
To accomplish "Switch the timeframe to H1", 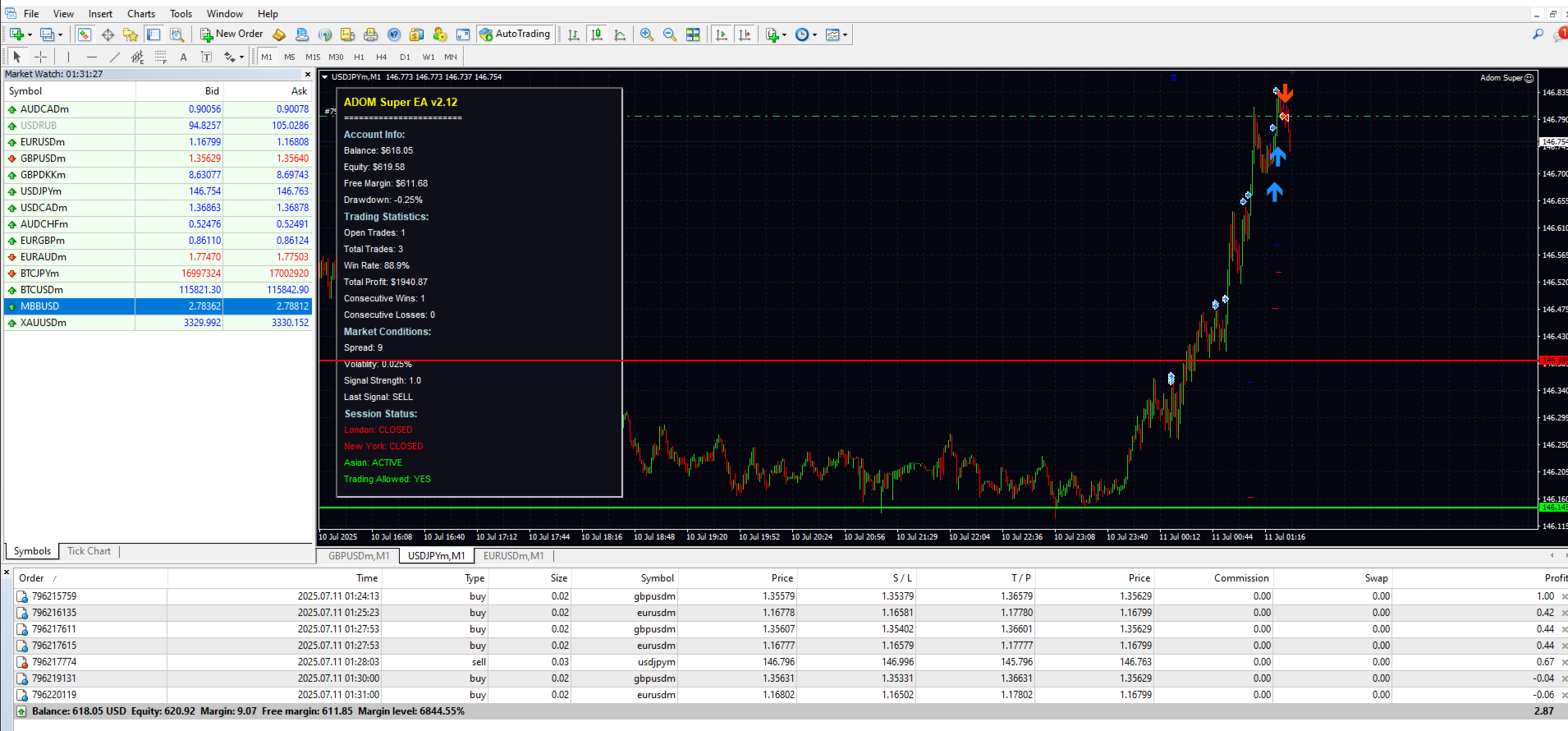I will click(359, 57).
